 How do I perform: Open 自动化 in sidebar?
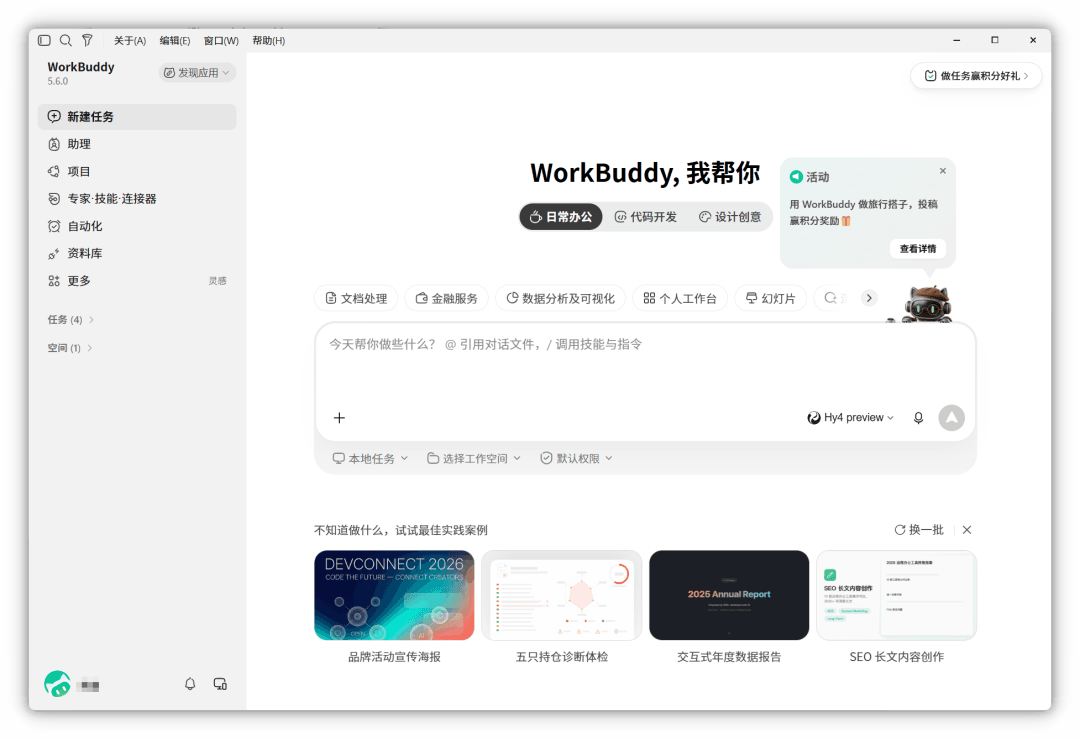point(137,226)
